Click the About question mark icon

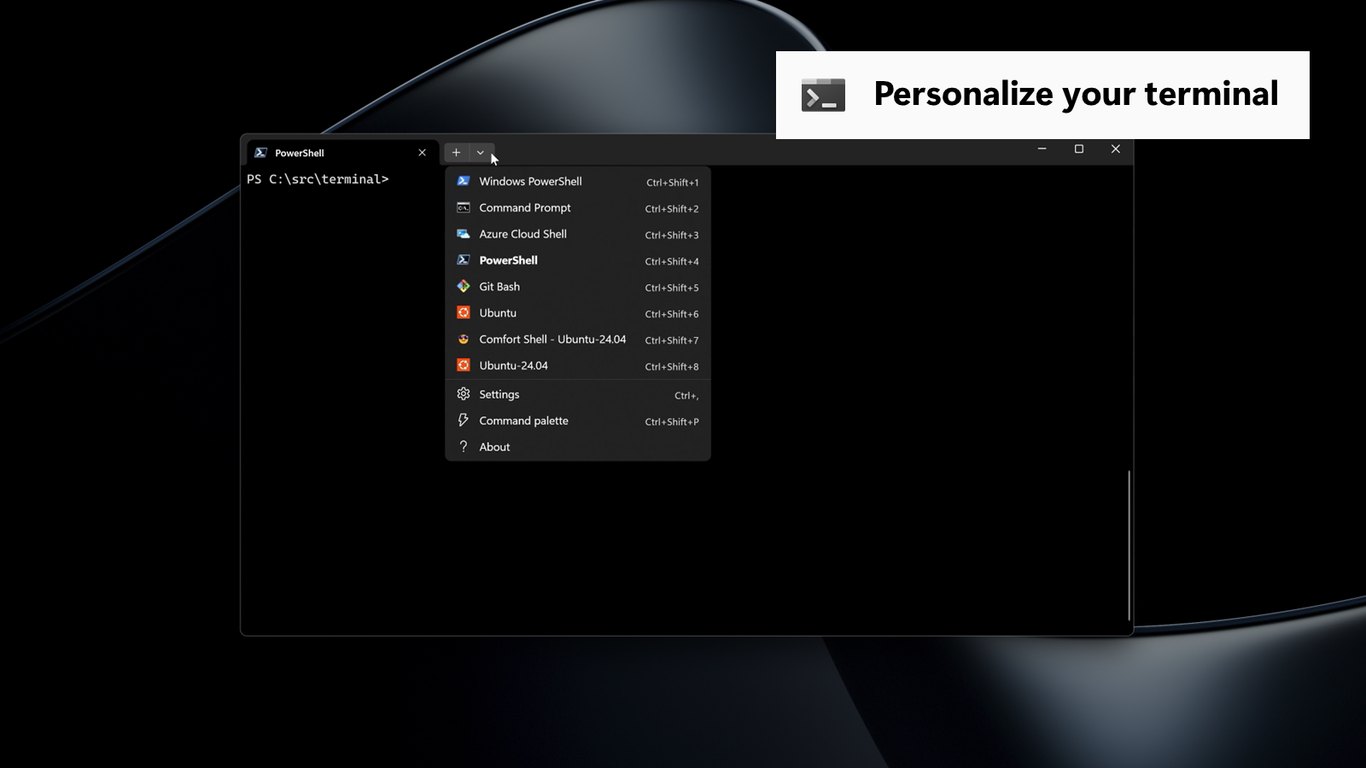(x=463, y=447)
